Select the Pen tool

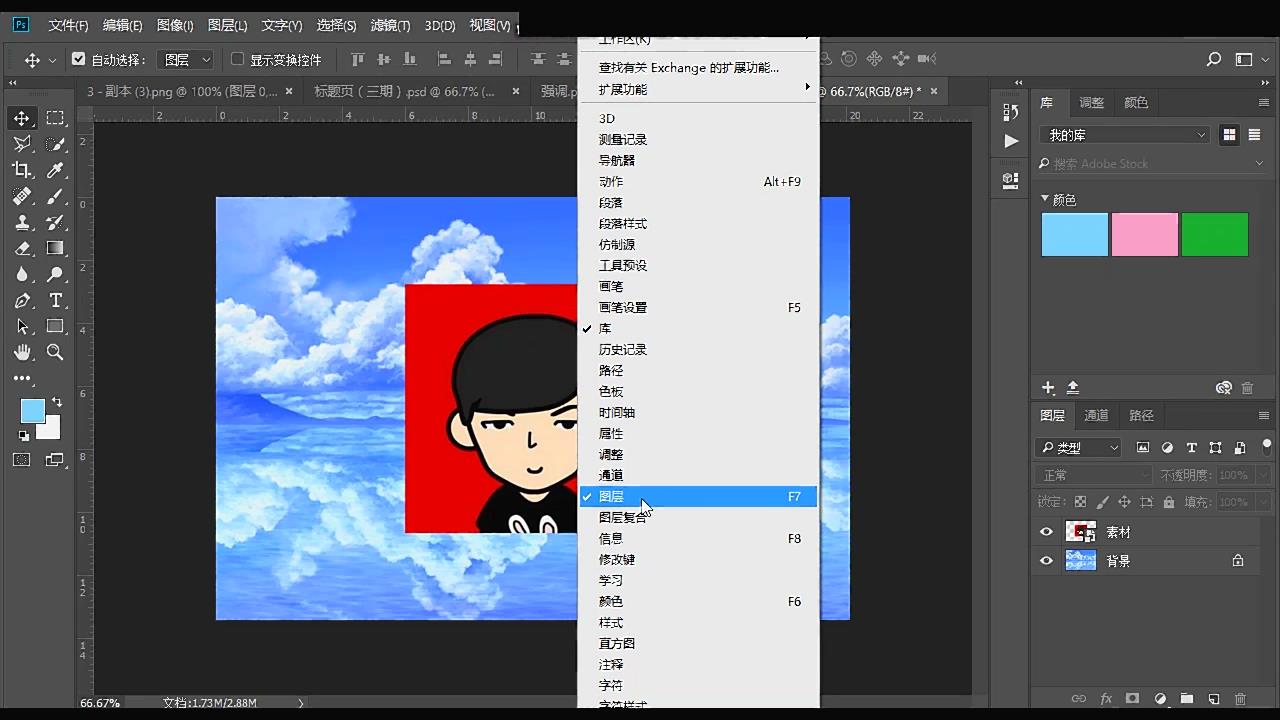point(22,300)
